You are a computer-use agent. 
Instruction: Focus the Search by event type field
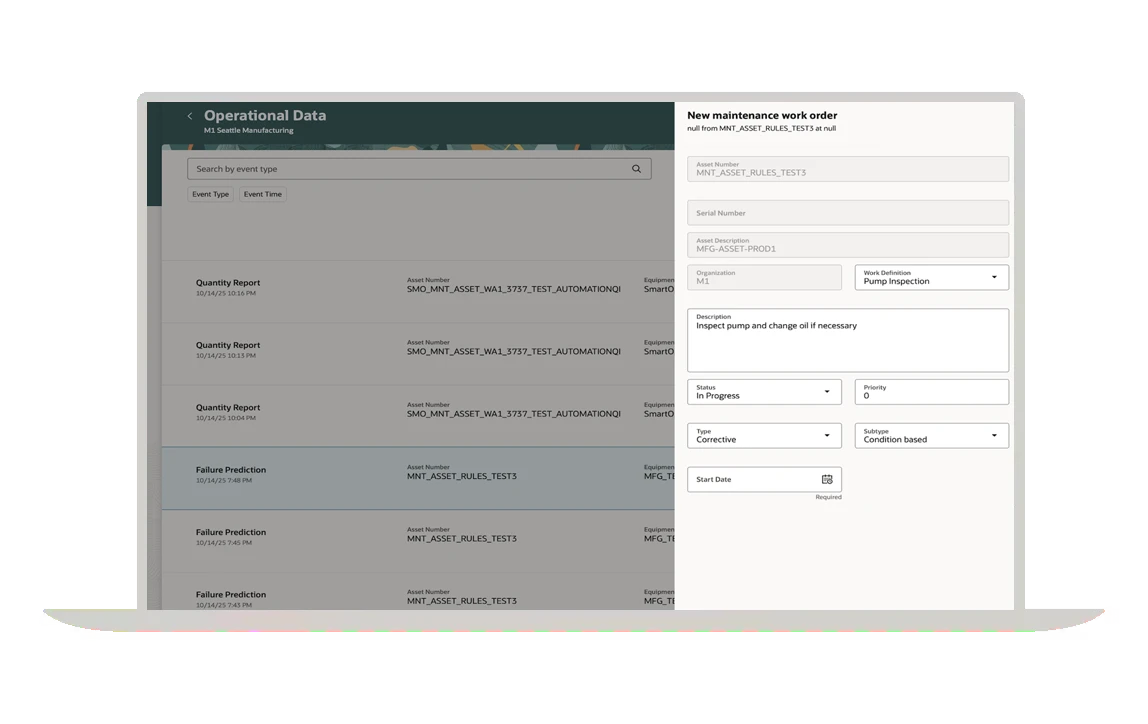[410, 169]
